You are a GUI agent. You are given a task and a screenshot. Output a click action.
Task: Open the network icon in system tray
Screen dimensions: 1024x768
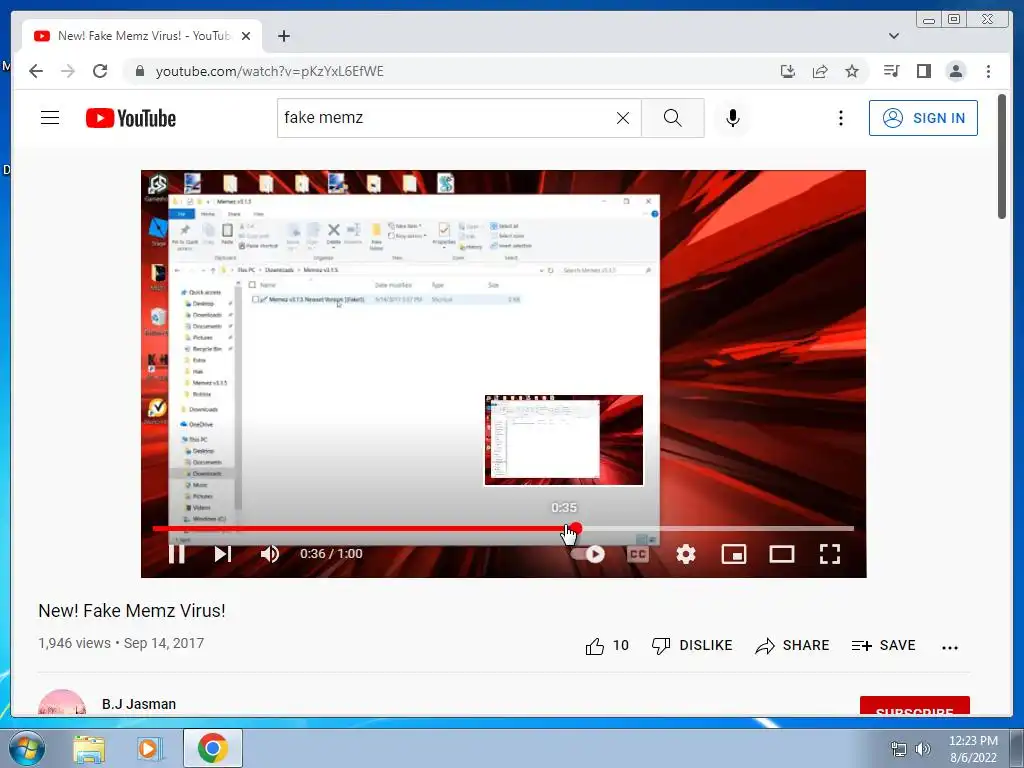899,749
